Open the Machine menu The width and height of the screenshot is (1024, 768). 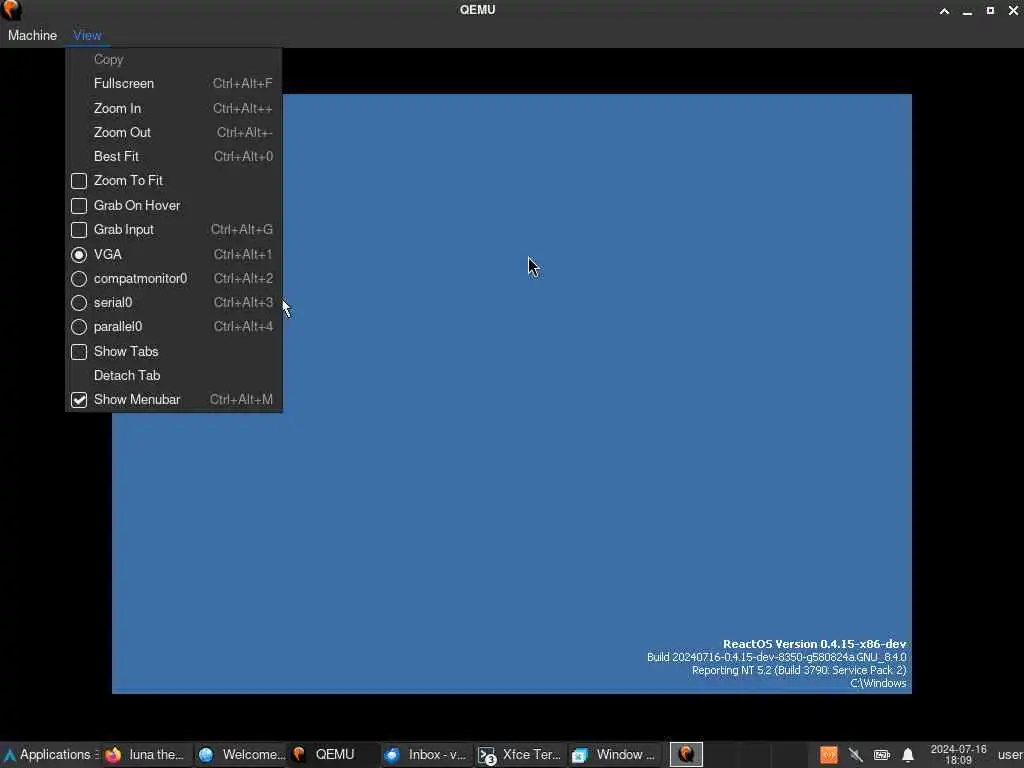tap(32, 35)
